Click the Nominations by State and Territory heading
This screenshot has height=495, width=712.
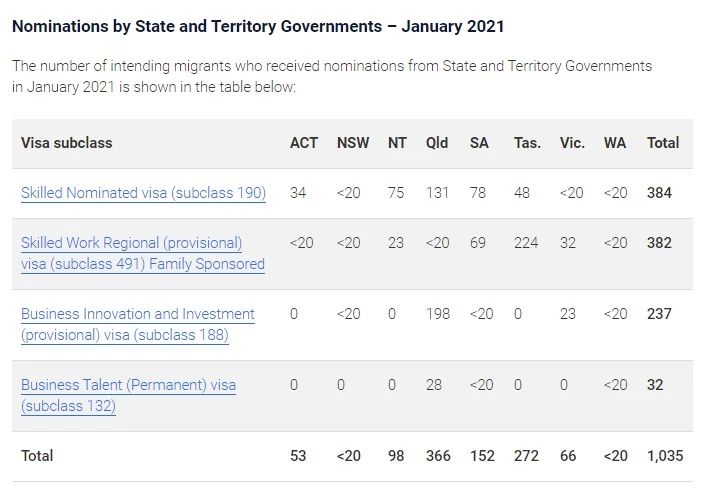pos(258,27)
